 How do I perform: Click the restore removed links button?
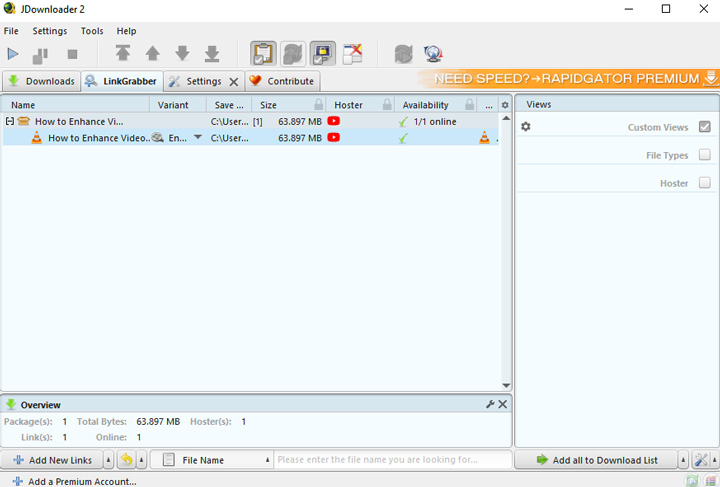pos(127,459)
